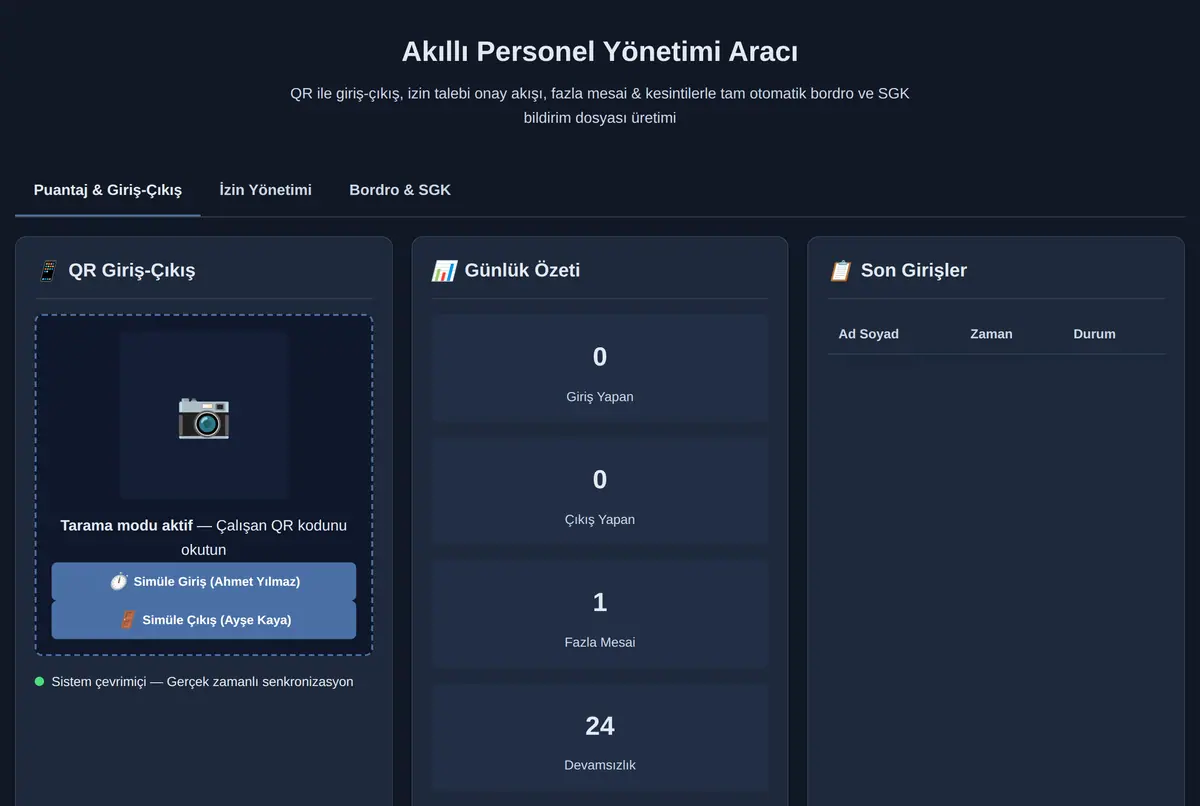Screen dimensions: 1200x806
Task: Switch to Puantaj & Giriş-Çıkış tab
Action: click(x=108, y=189)
